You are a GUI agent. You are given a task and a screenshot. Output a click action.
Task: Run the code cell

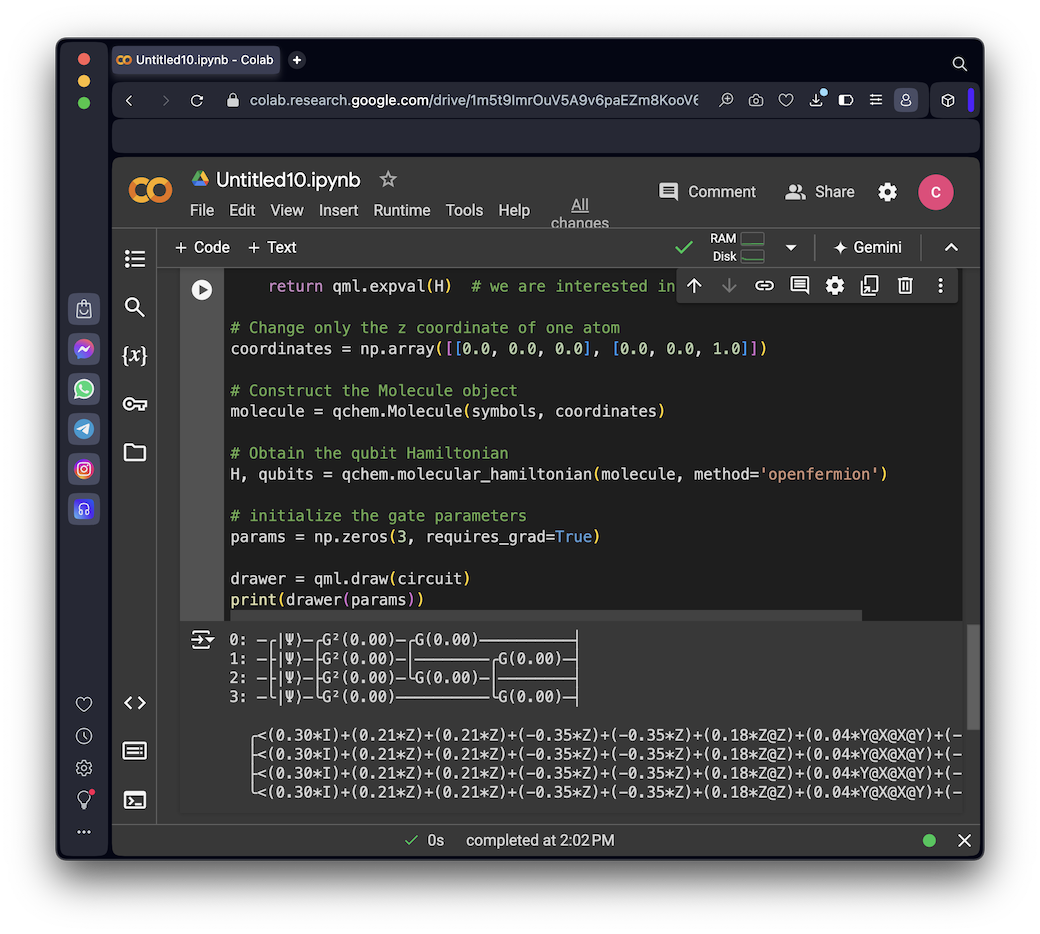tap(202, 289)
